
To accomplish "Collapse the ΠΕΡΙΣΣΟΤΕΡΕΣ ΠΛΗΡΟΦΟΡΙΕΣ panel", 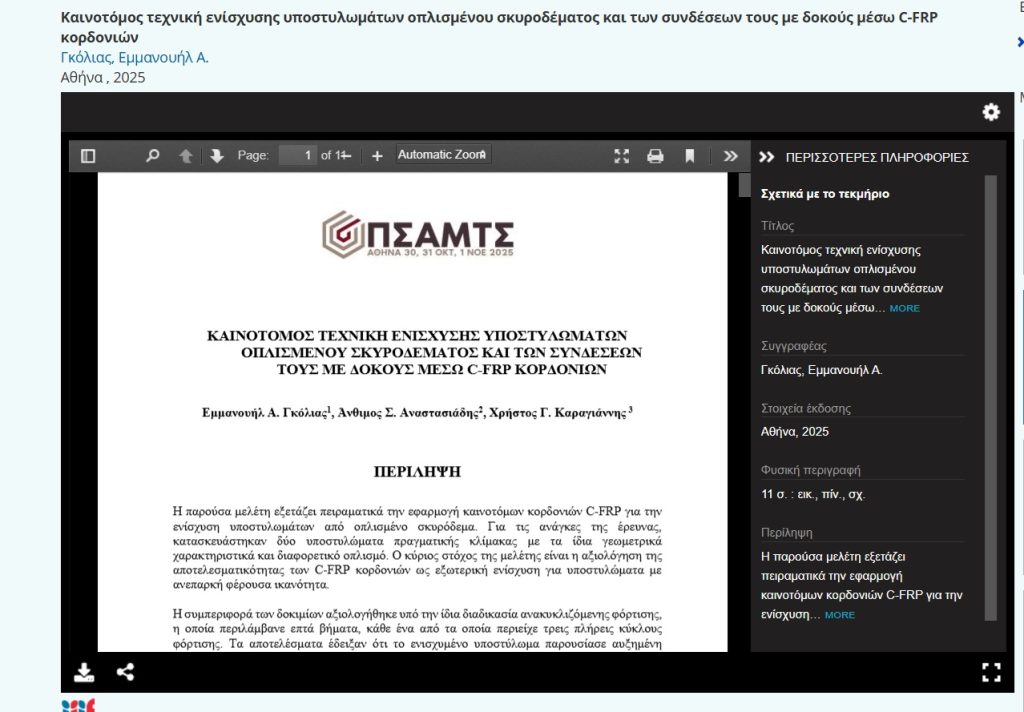I will [767, 157].
